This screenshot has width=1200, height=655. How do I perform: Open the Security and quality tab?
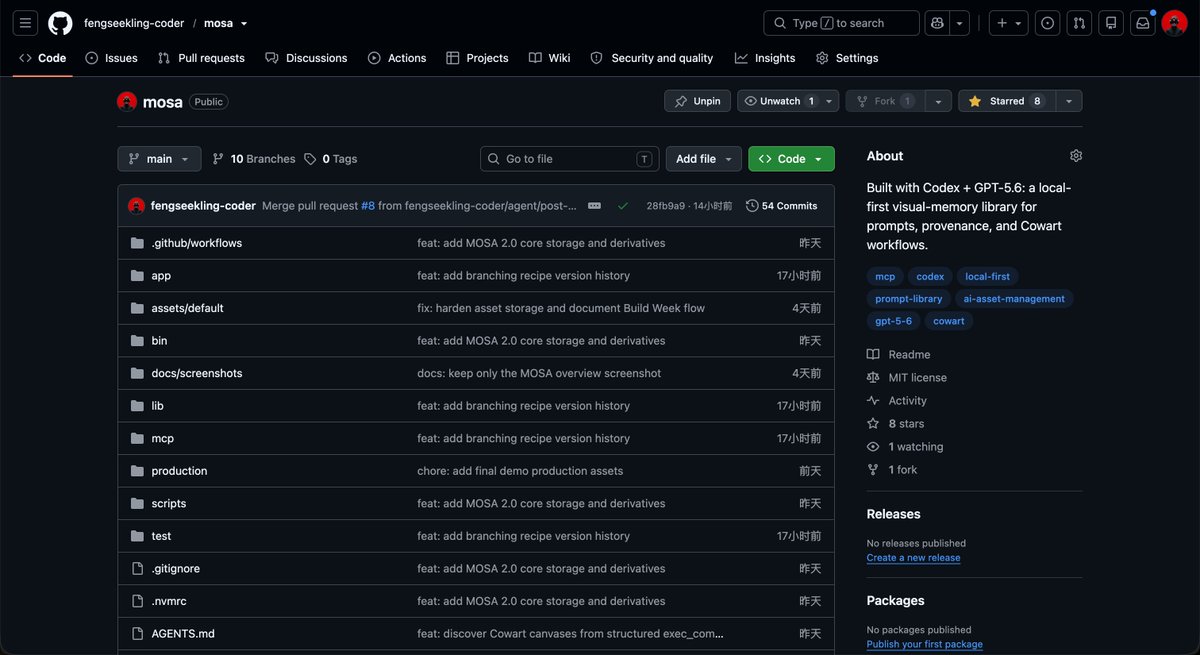(x=652, y=58)
